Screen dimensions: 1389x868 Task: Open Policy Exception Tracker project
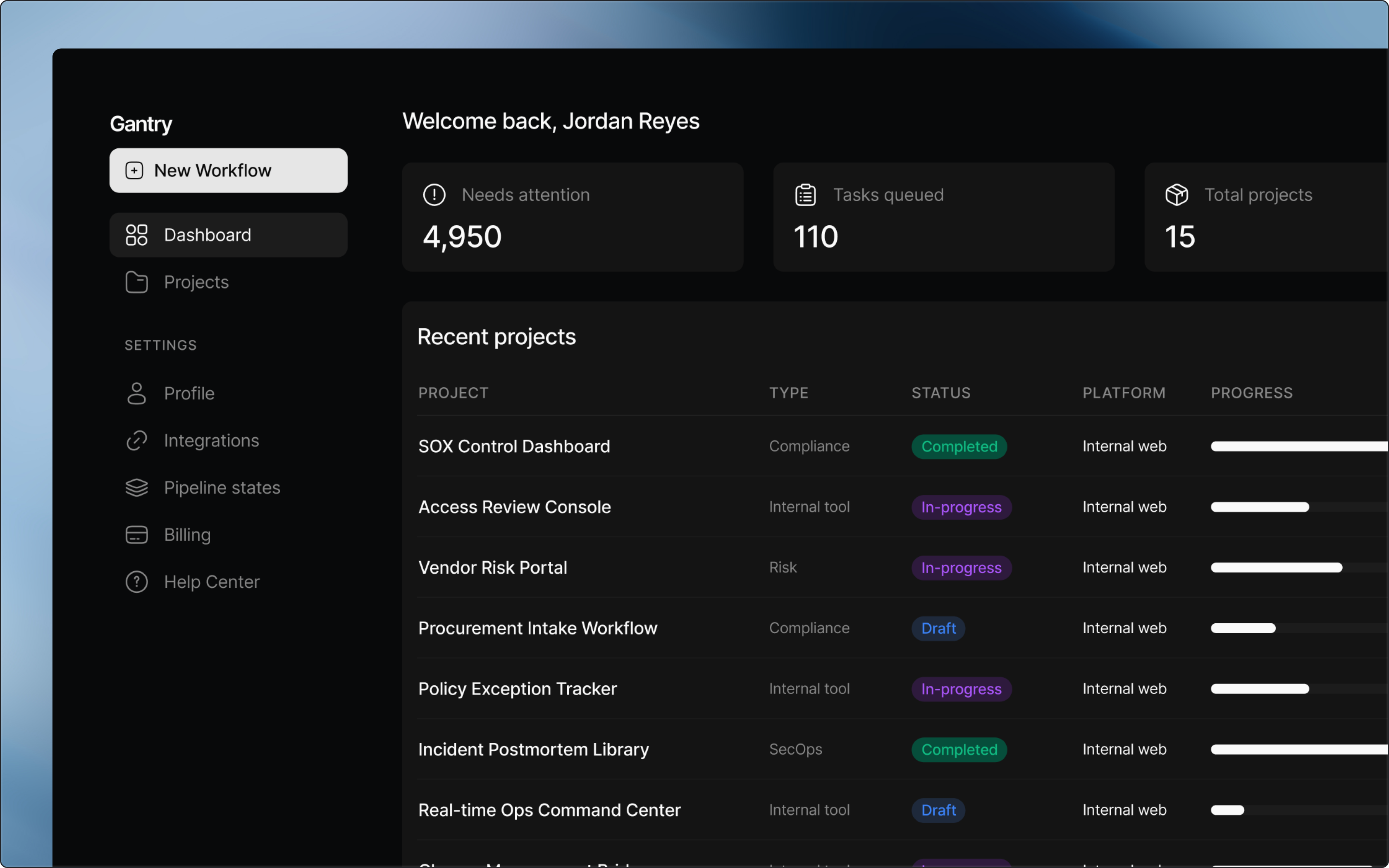click(518, 688)
